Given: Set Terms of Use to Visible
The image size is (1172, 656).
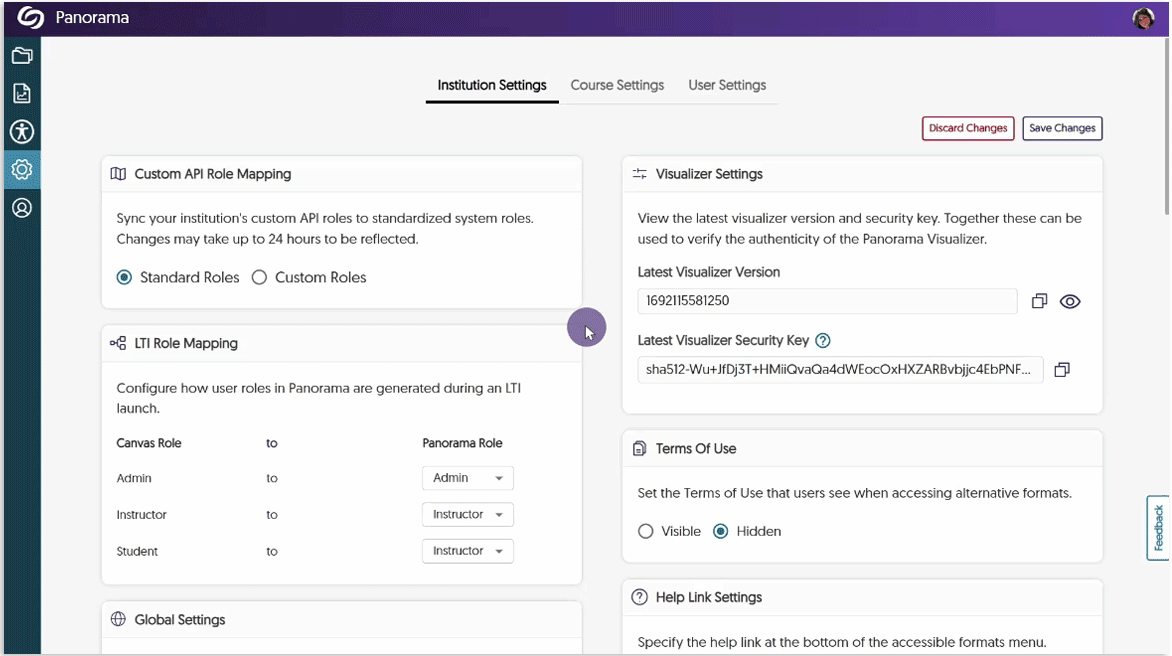Looking at the screenshot, I should click(646, 531).
